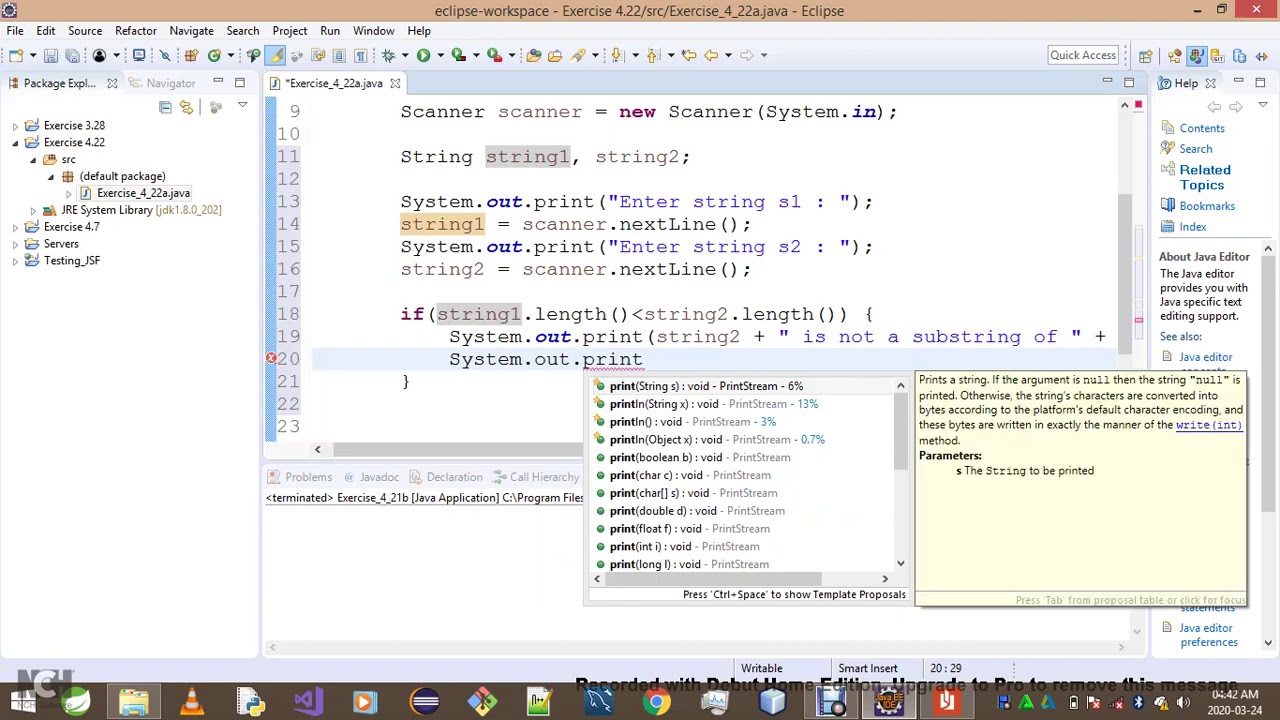Choose print(boolean b) proposal
Image resolution: width=1280 pixels, height=720 pixels.
coord(700,458)
